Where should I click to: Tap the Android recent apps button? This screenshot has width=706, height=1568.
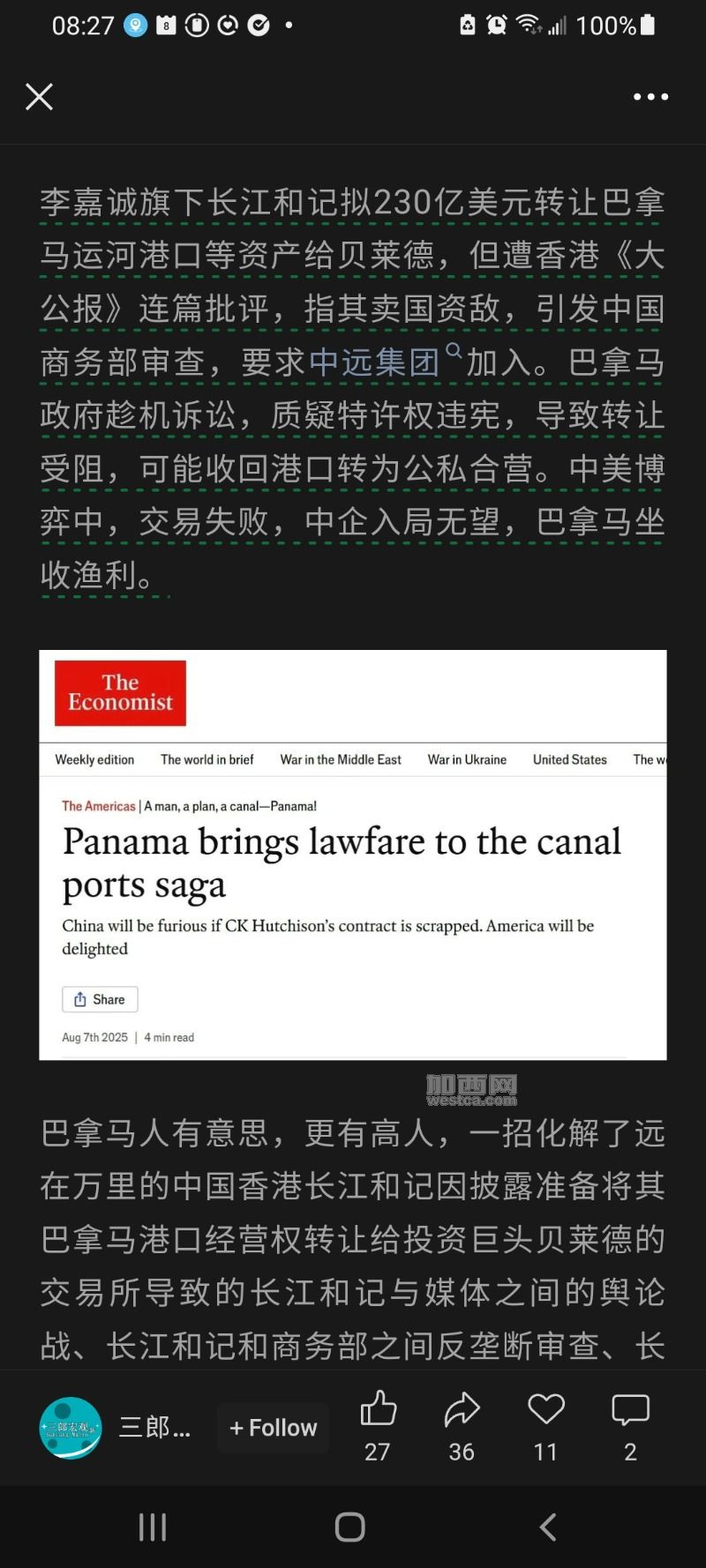click(x=153, y=1527)
